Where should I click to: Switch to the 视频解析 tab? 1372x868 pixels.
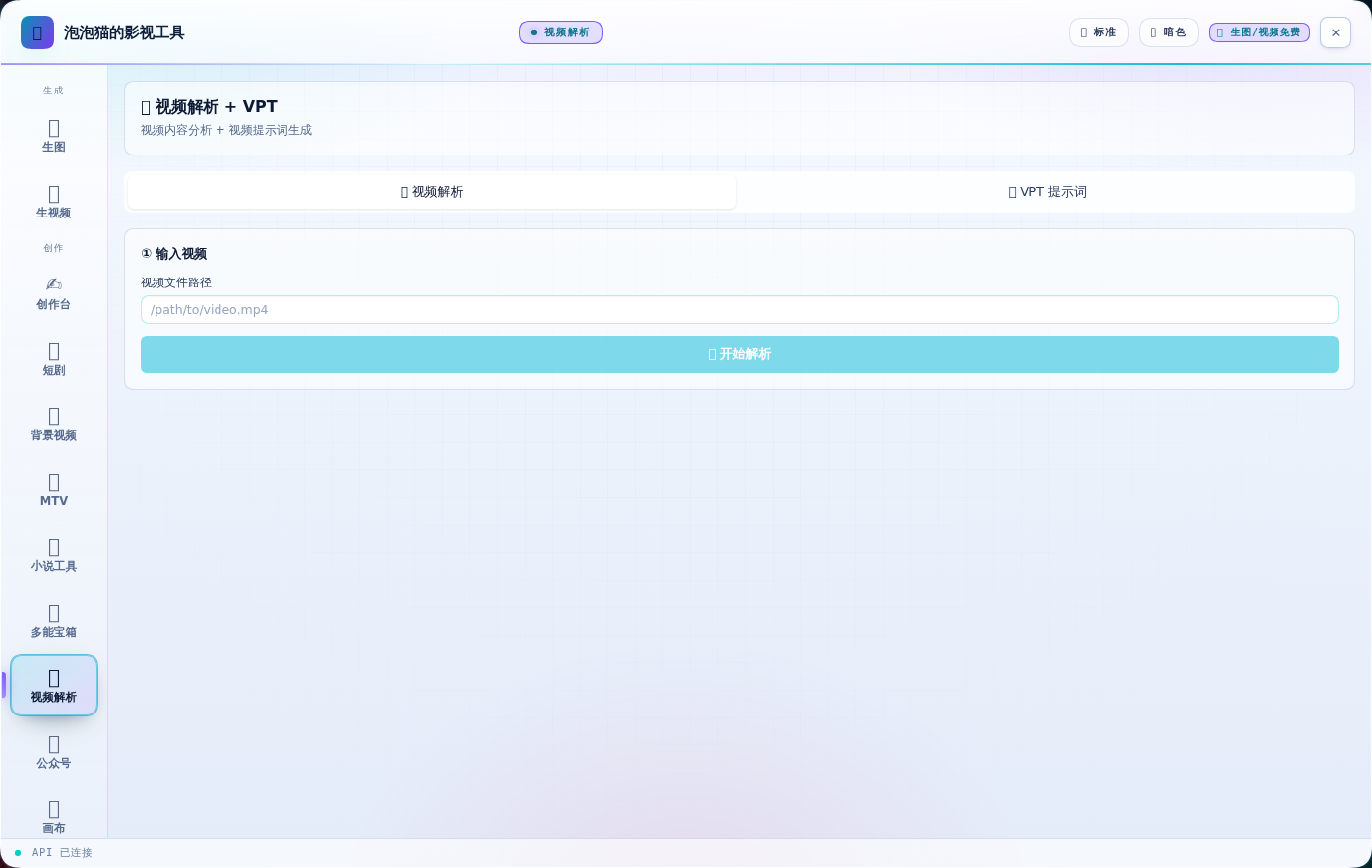432,192
